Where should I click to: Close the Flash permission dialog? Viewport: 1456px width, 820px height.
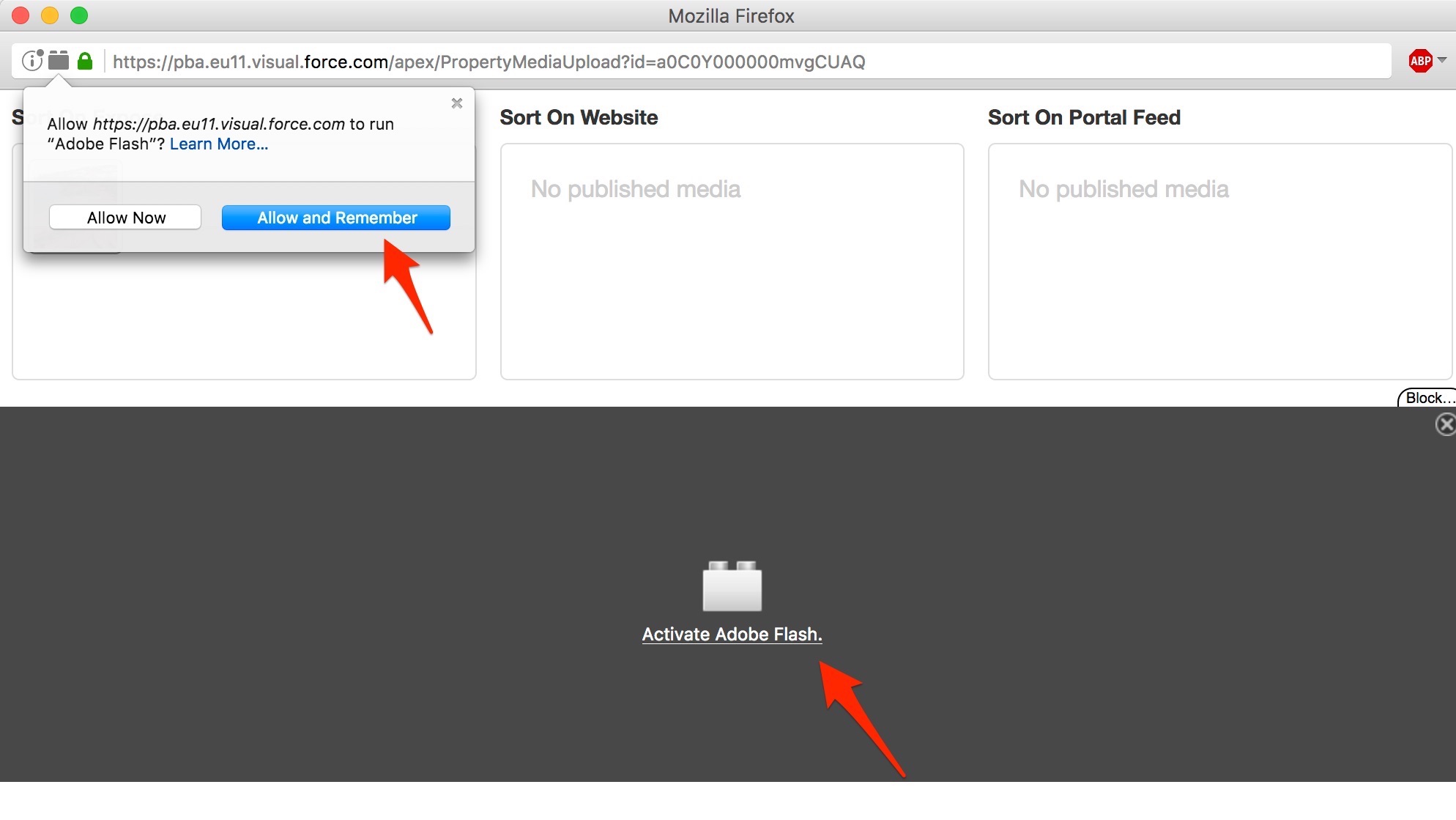pyautogui.click(x=456, y=103)
